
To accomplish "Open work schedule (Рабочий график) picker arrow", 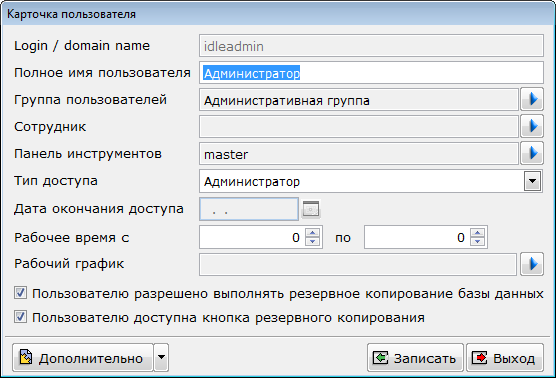I will click(532, 264).
